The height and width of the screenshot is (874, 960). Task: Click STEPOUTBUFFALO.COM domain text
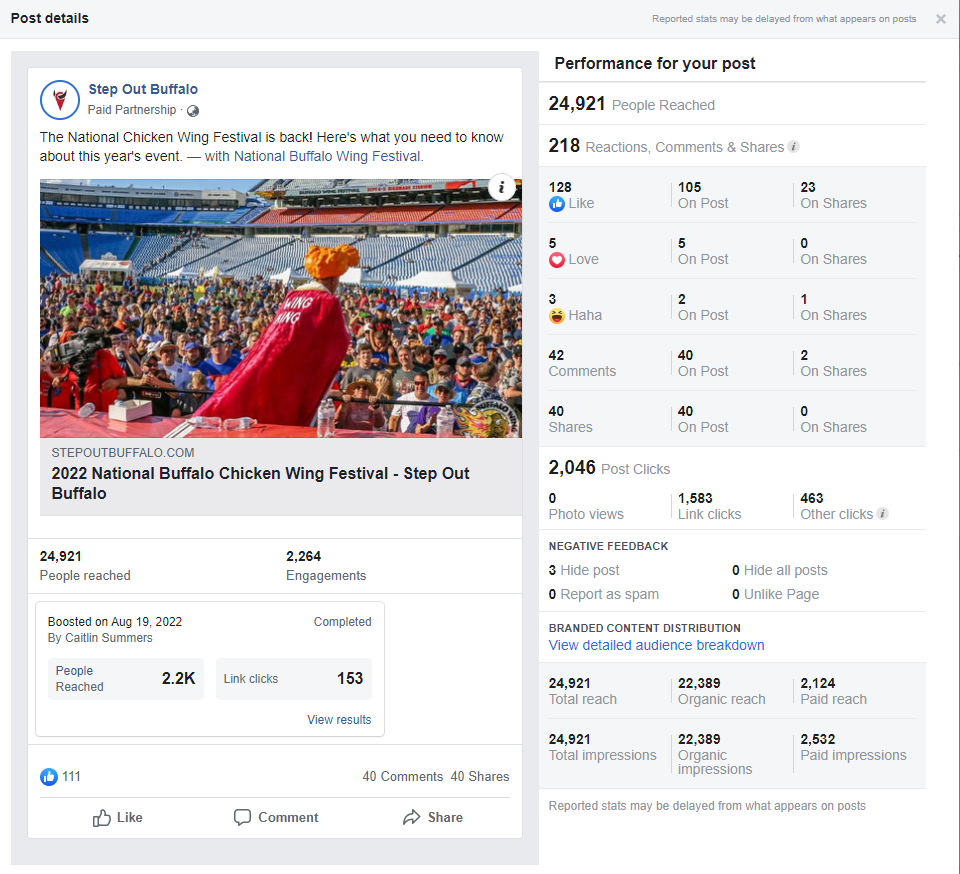click(123, 453)
